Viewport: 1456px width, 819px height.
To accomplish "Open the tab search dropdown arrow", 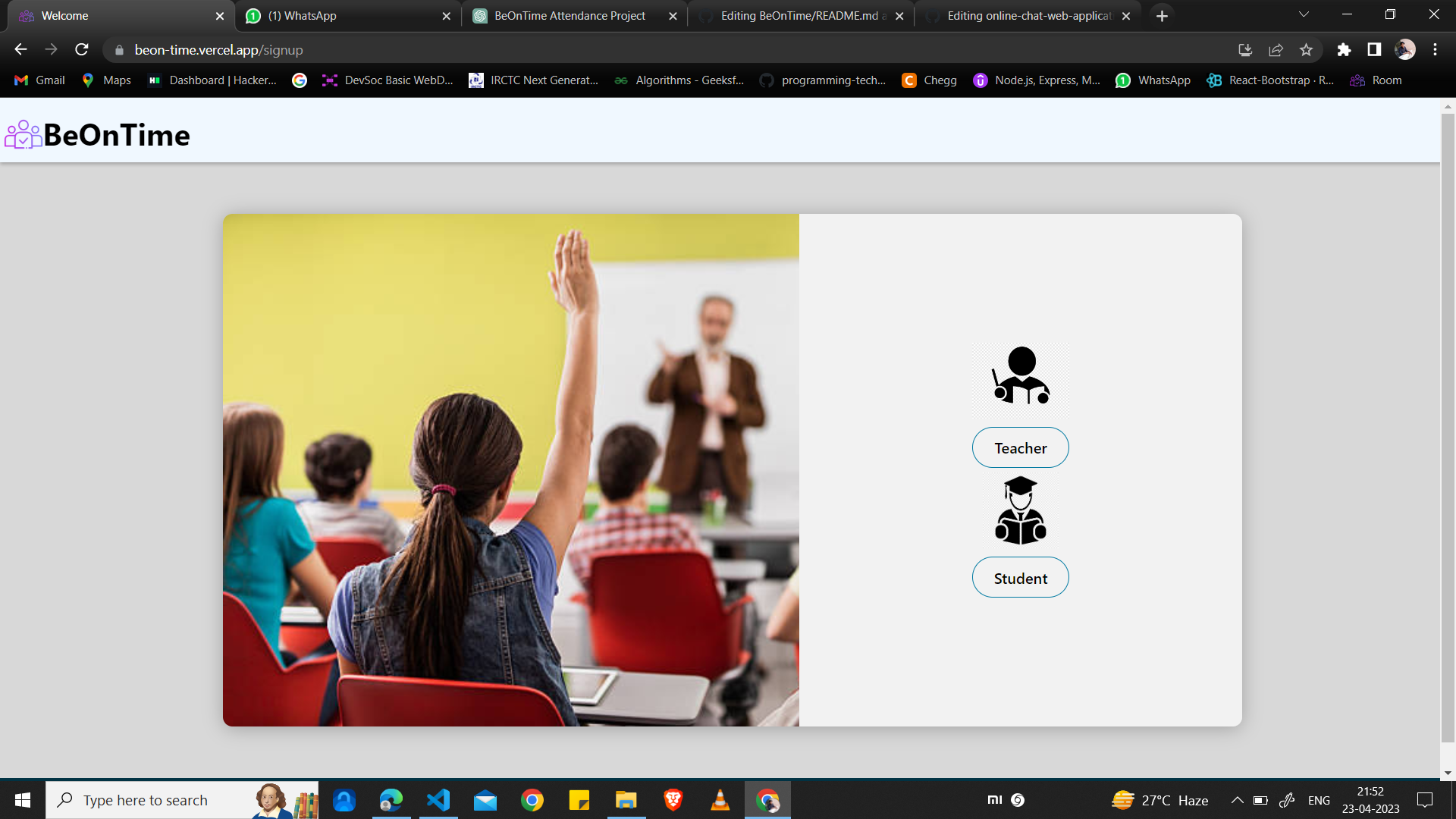I will [1304, 15].
